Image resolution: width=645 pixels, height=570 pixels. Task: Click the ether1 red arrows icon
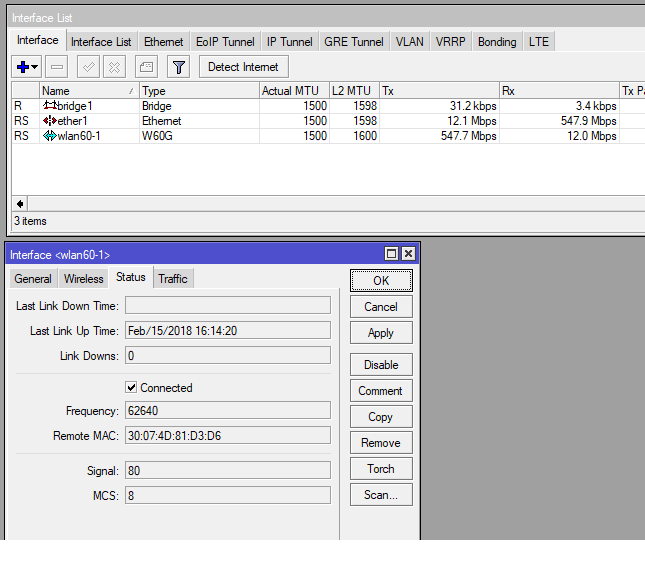[50, 121]
